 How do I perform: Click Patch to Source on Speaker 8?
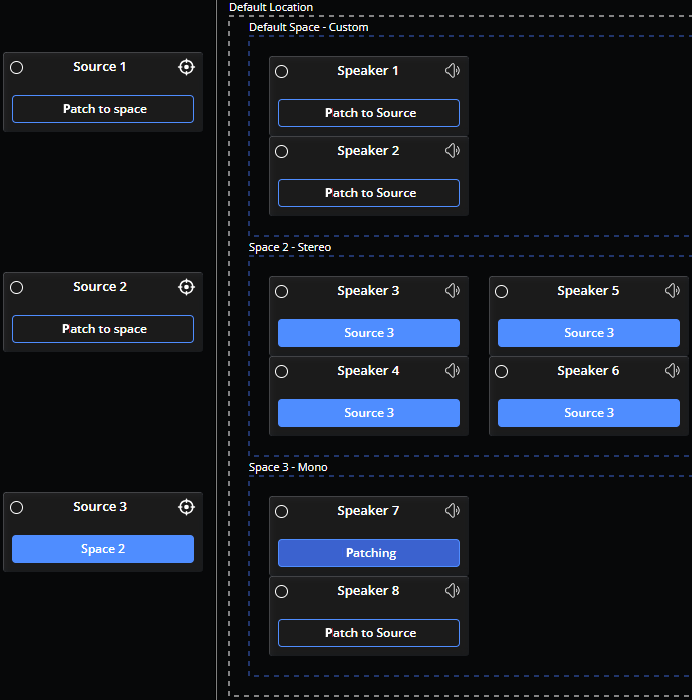click(369, 633)
